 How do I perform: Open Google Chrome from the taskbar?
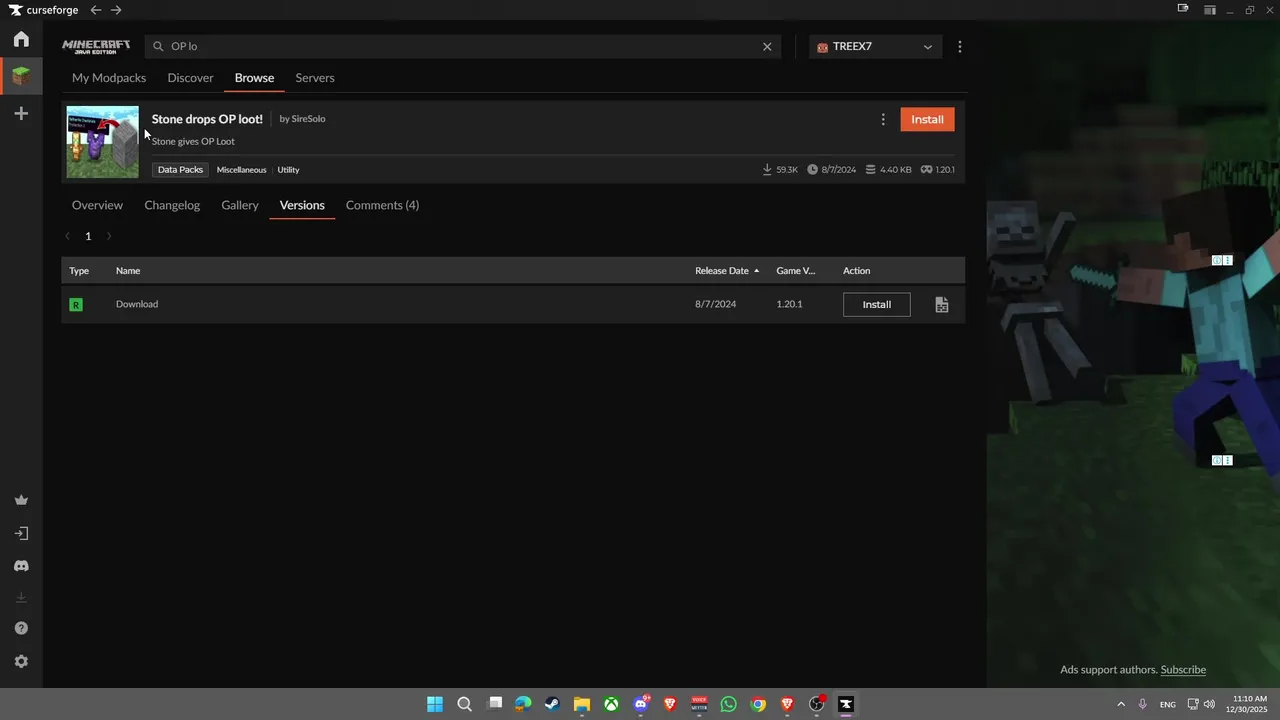[x=758, y=704]
